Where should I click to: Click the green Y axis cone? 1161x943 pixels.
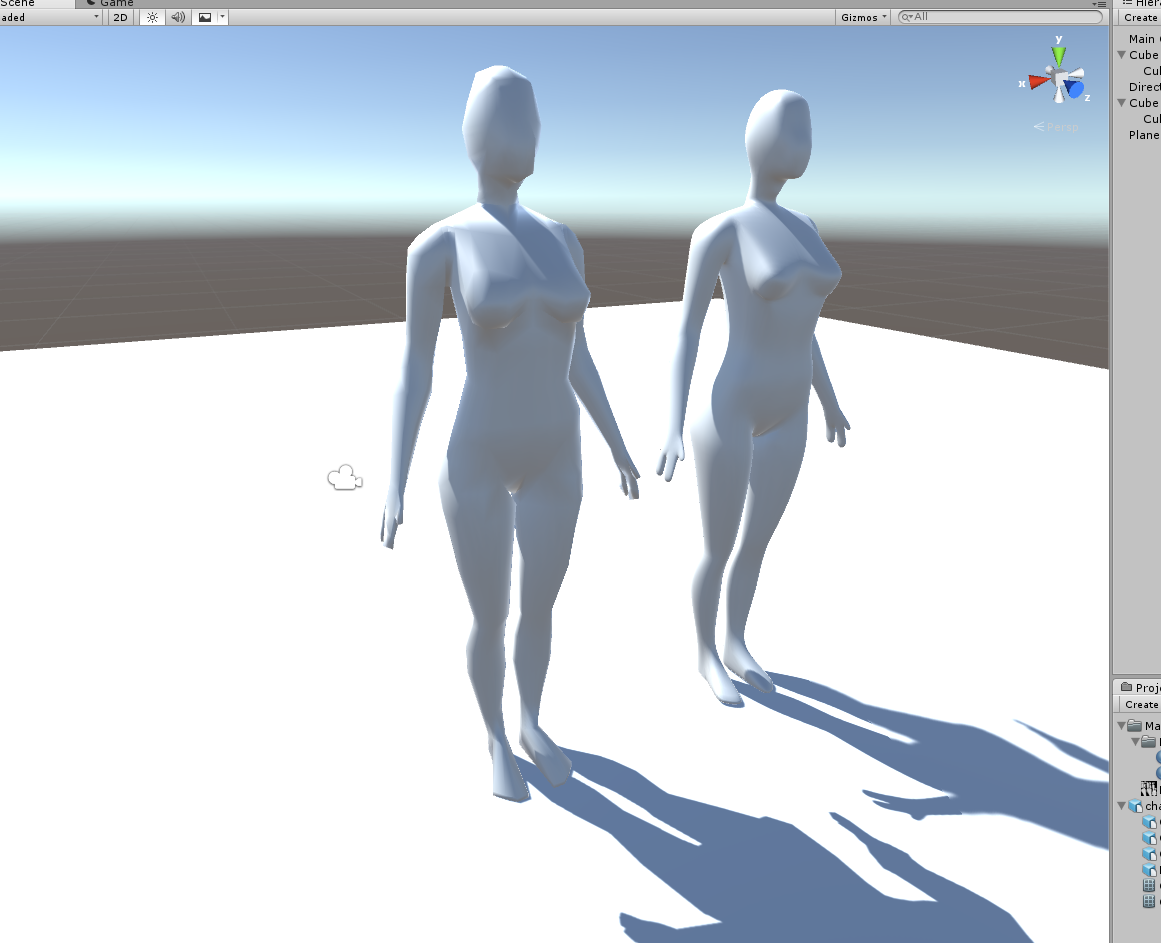click(1059, 56)
